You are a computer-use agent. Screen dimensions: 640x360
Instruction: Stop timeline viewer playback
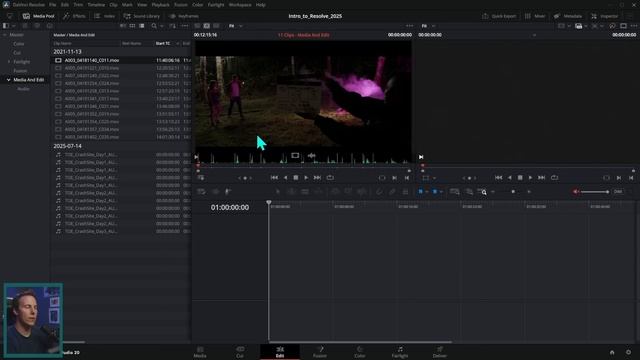520,178
